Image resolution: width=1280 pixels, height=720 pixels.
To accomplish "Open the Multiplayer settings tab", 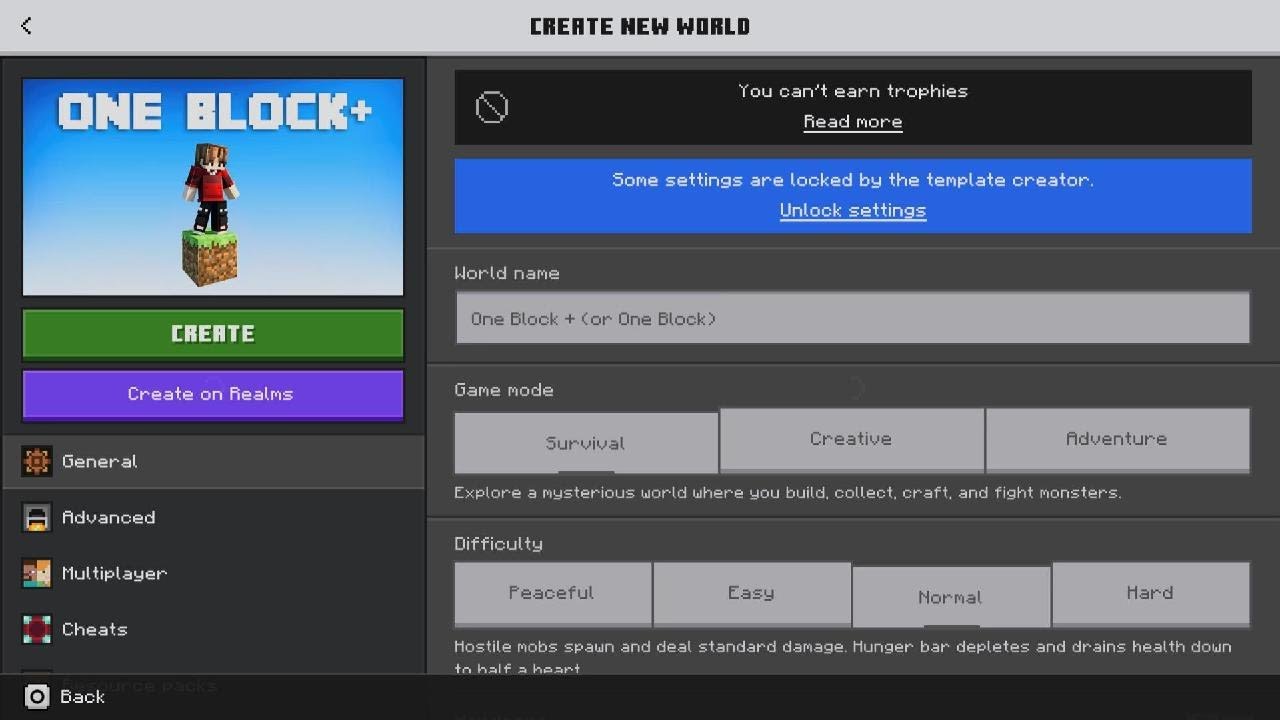I will click(214, 573).
